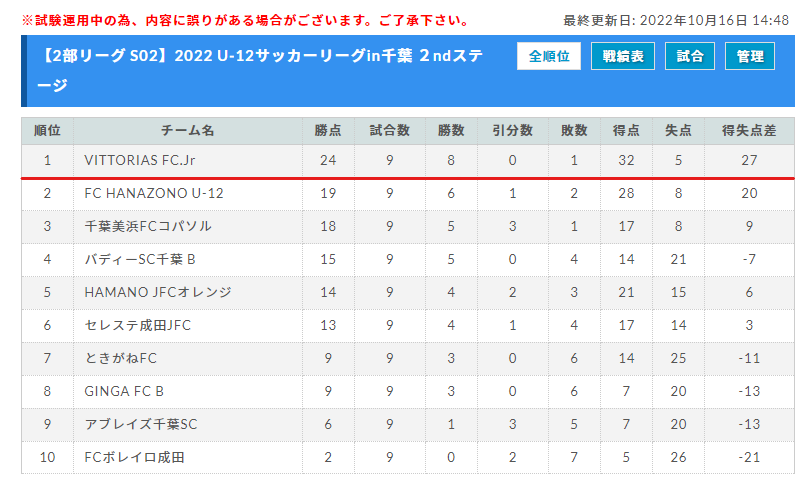Select team VITTORIAS FC.Jr

[x=139, y=160]
